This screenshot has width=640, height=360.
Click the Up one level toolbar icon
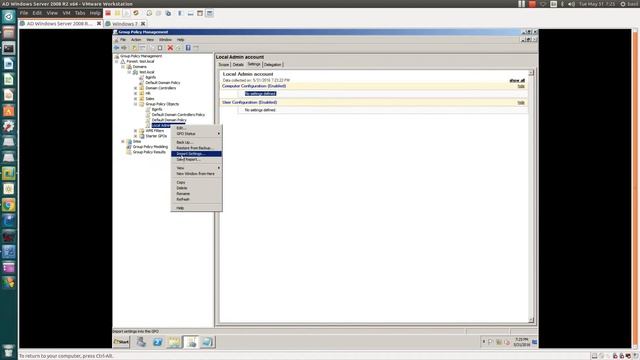tap(134, 48)
